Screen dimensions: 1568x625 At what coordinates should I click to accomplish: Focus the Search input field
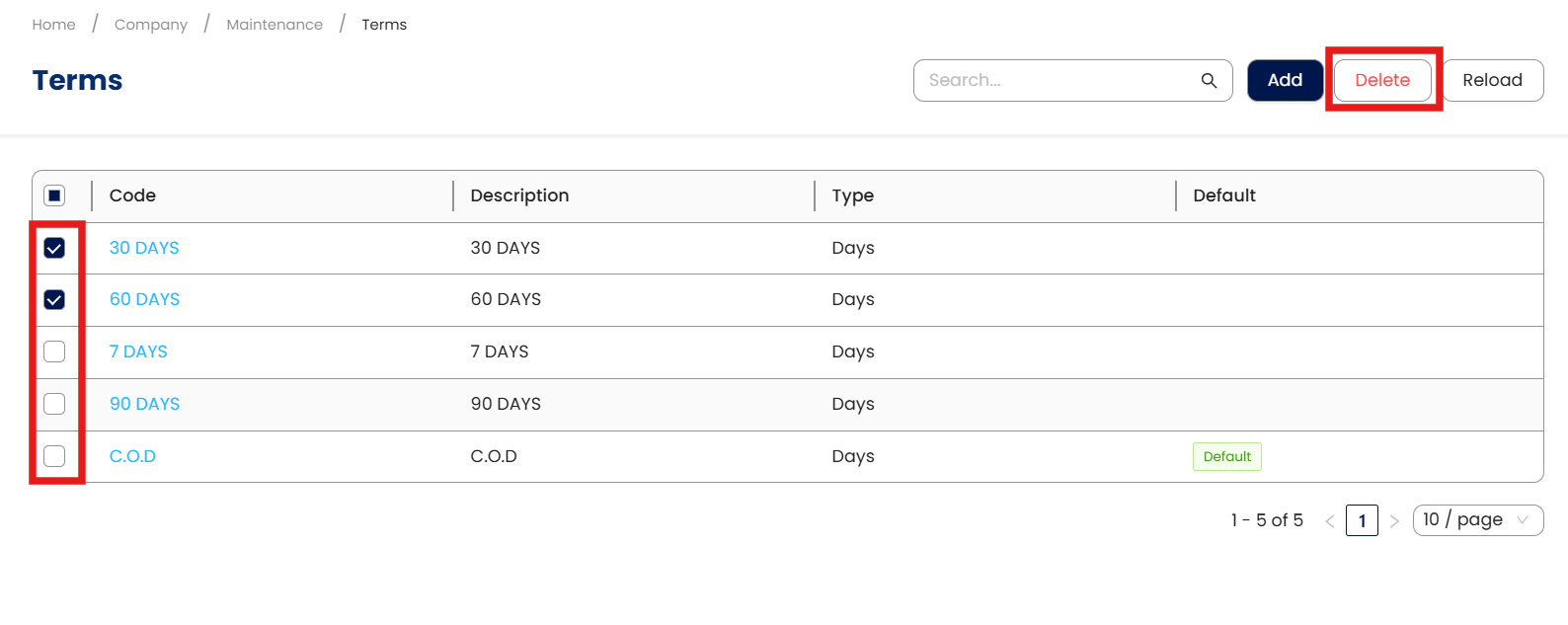pyautogui.click(x=1057, y=80)
